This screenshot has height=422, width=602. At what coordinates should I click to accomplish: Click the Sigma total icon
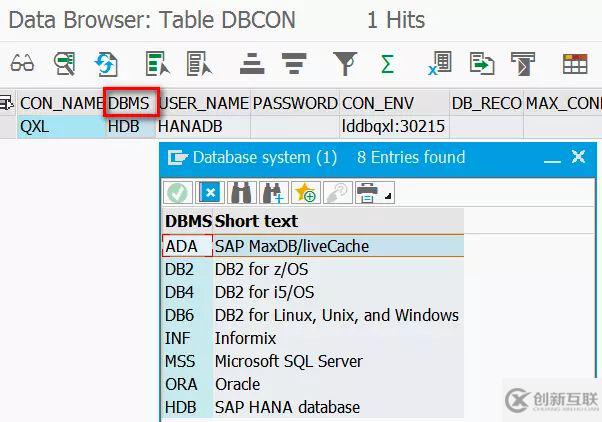[387, 64]
